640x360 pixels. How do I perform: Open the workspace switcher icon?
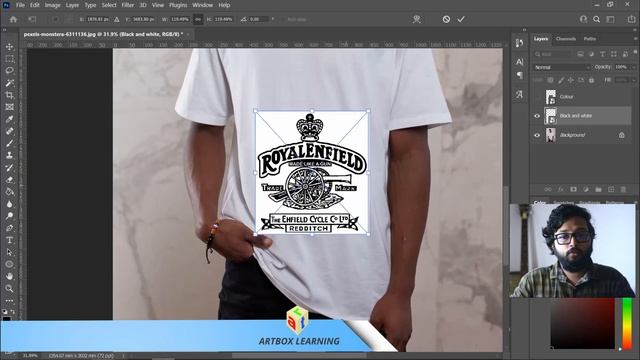611,19
